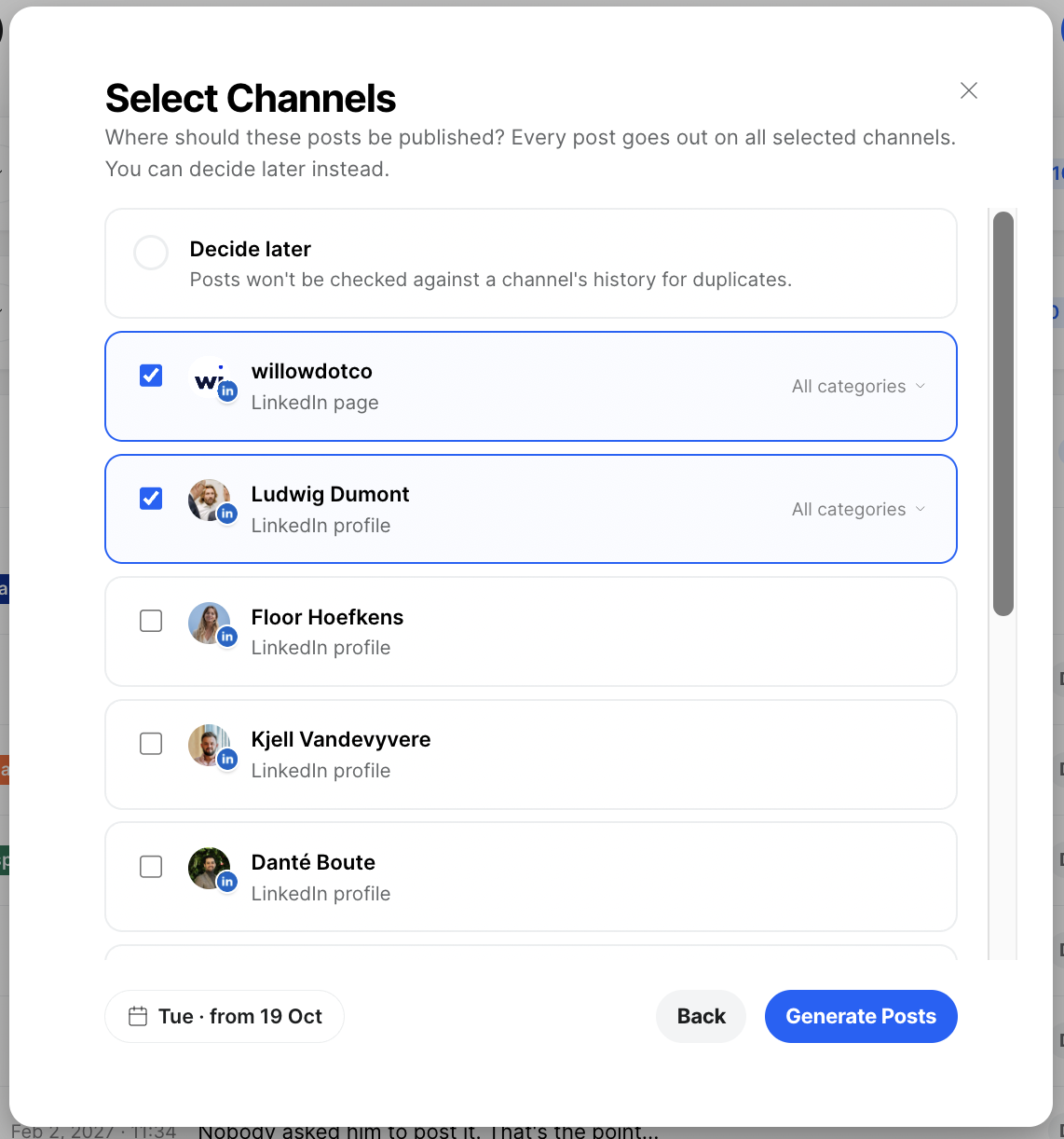Image resolution: width=1064 pixels, height=1139 pixels.
Task: Open the Tue · from 19 Oct schedule
Action: point(225,1016)
